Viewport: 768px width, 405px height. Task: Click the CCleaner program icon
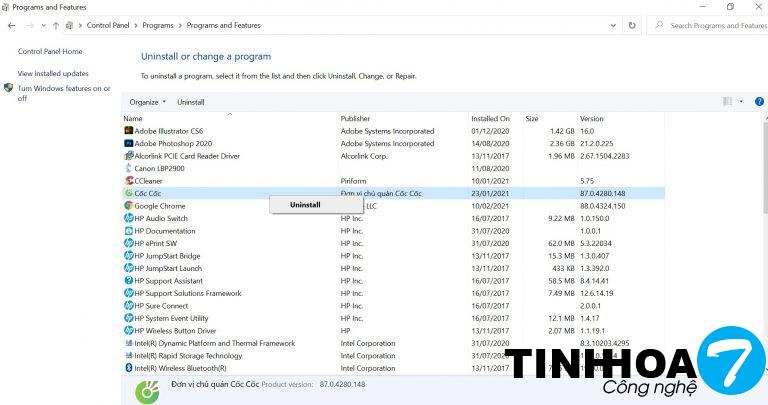pyautogui.click(x=128, y=181)
